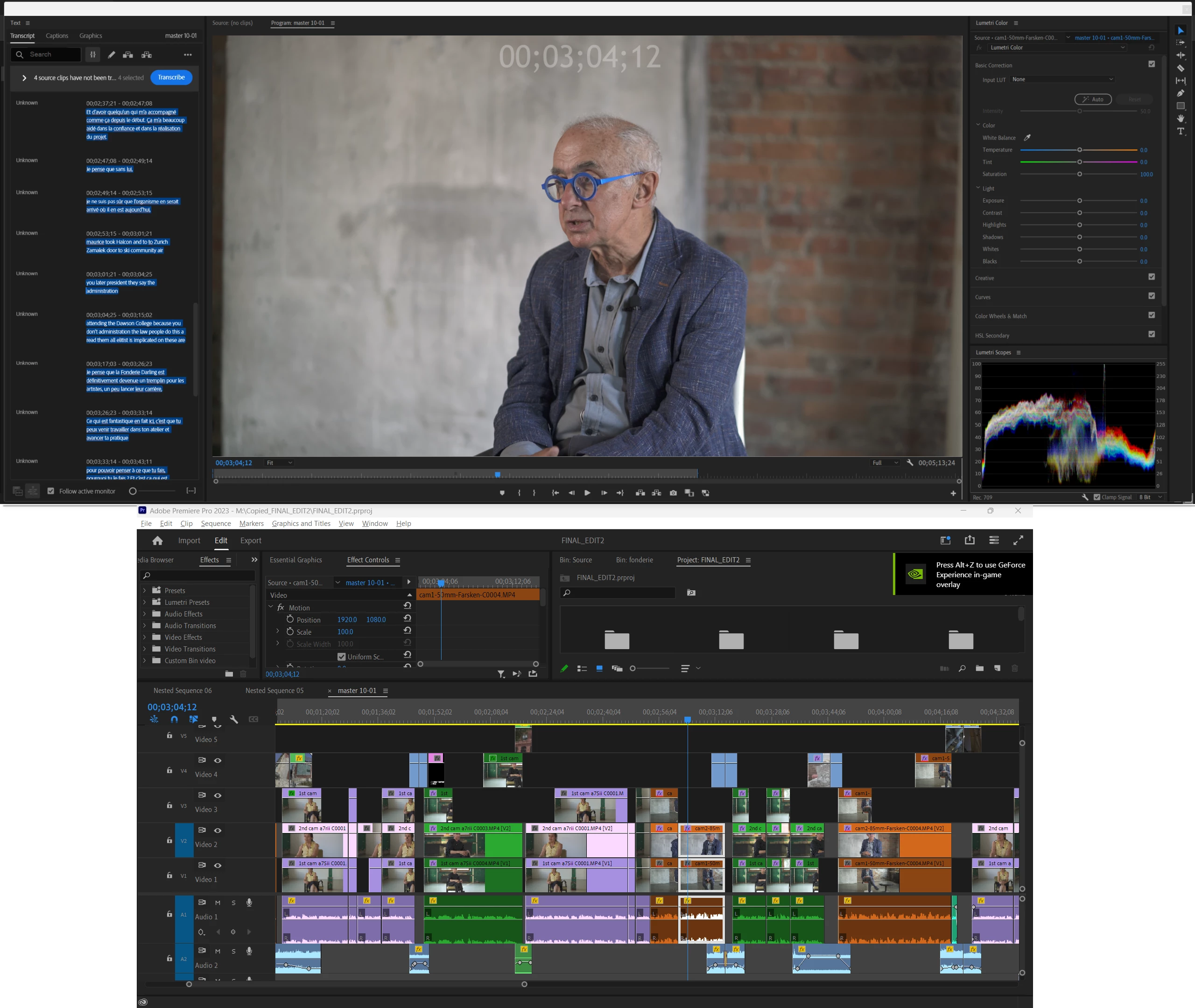Image resolution: width=1195 pixels, height=1008 pixels.
Task: Toggle timeline Snap magnet icon
Action: point(174,720)
